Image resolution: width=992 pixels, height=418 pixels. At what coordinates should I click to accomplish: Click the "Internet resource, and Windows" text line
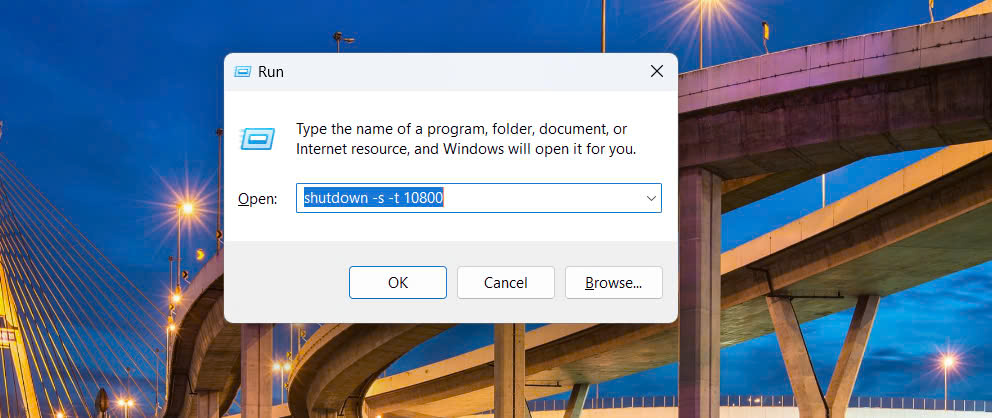coord(466,149)
